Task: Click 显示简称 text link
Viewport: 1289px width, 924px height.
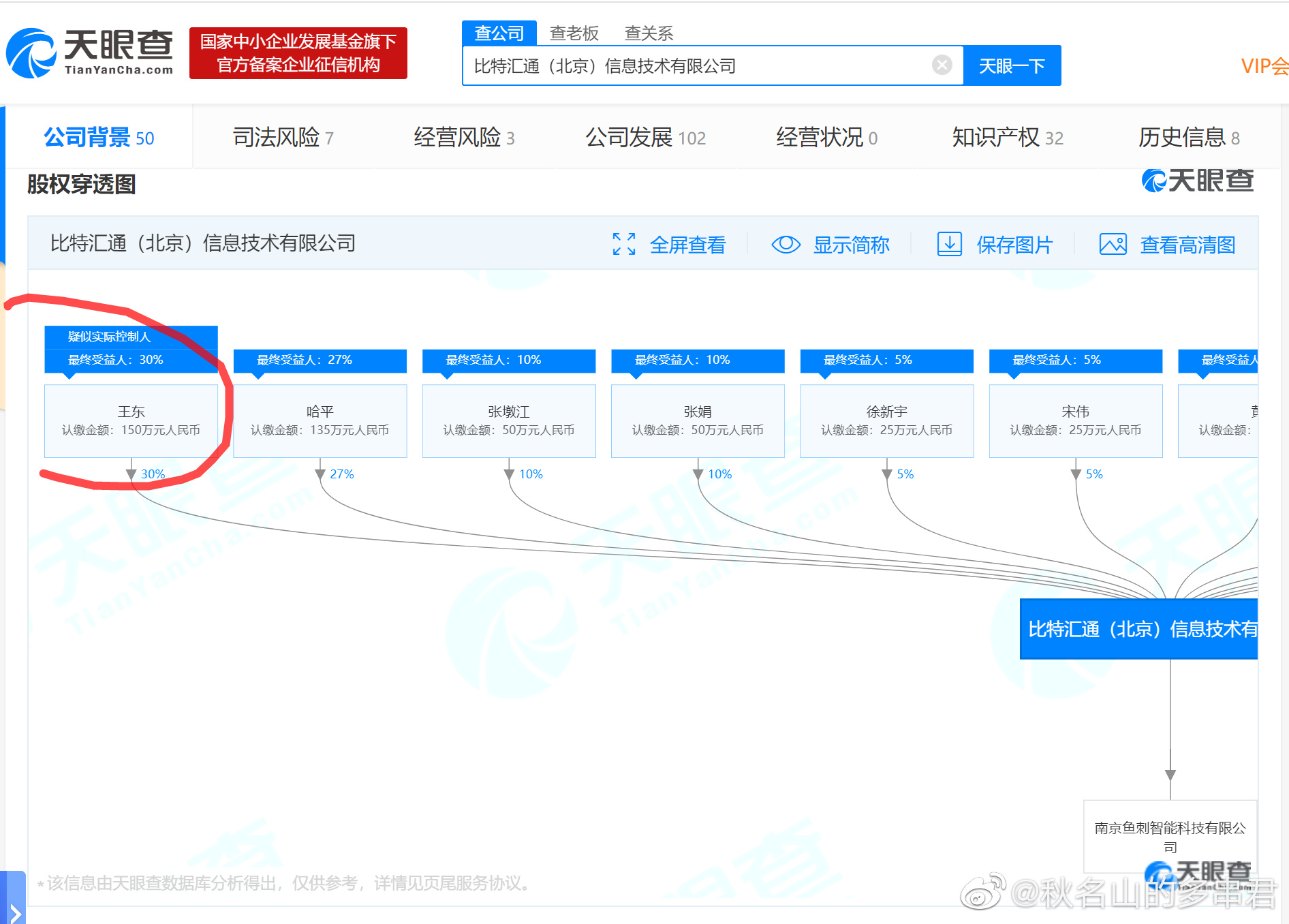Action: tap(851, 245)
